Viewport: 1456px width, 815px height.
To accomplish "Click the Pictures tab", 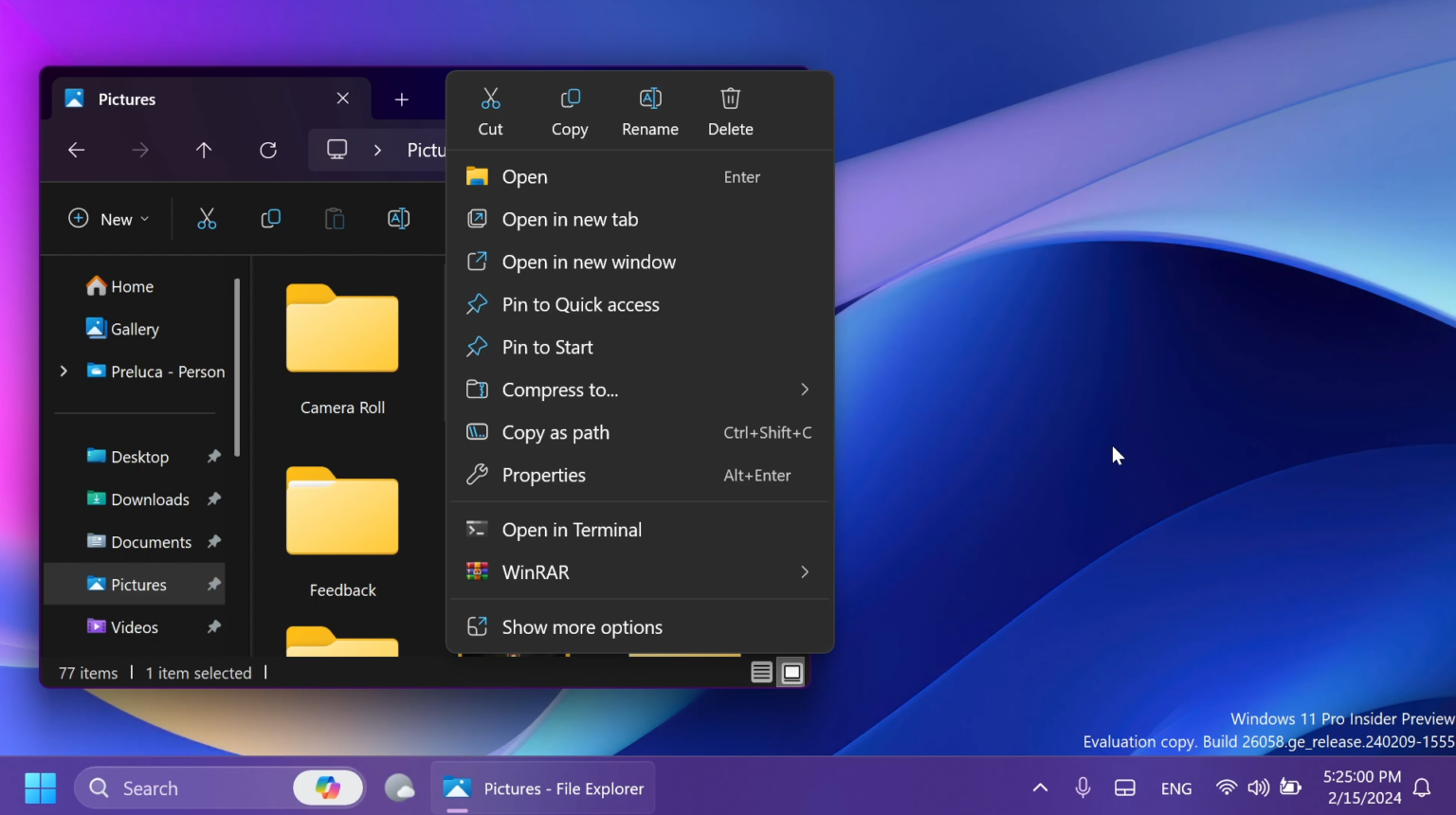I will click(x=128, y=99).
